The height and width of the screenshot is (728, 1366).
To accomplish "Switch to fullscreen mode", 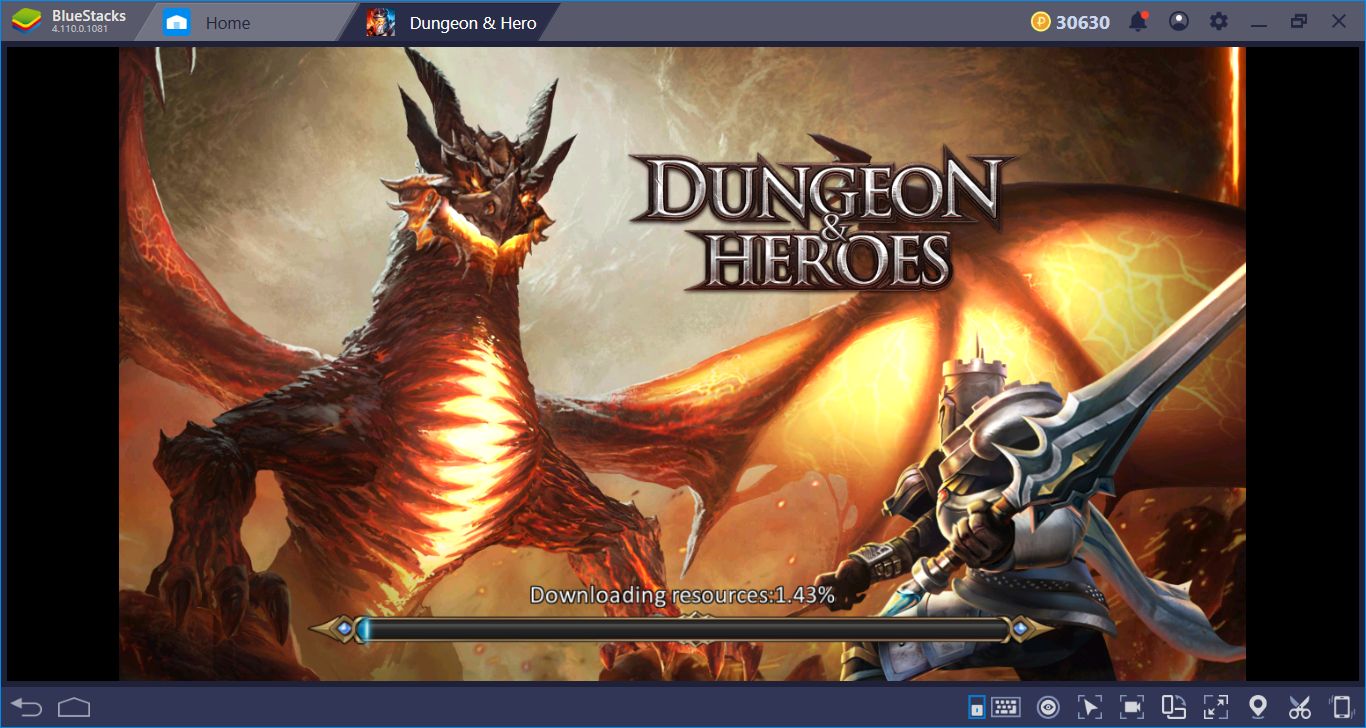I will (x=1215, y=707).
